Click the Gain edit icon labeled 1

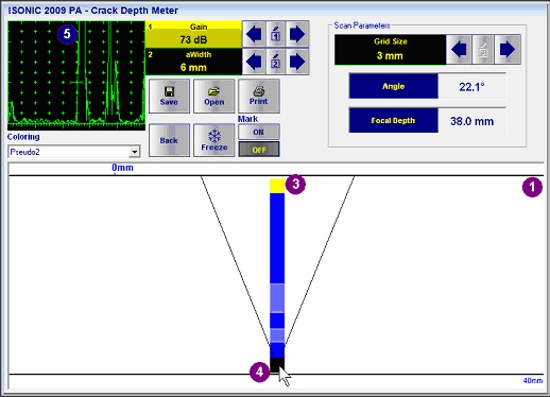tap(276, 34)
